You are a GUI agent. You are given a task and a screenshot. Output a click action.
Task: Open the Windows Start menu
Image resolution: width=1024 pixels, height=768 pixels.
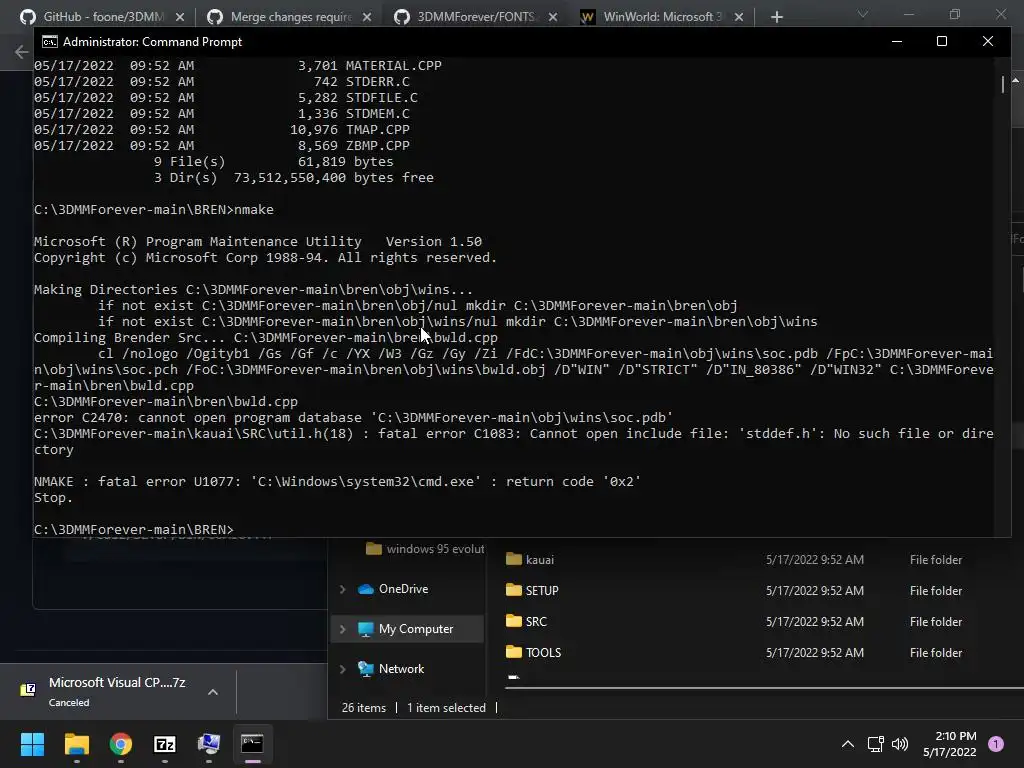[32, 744]
